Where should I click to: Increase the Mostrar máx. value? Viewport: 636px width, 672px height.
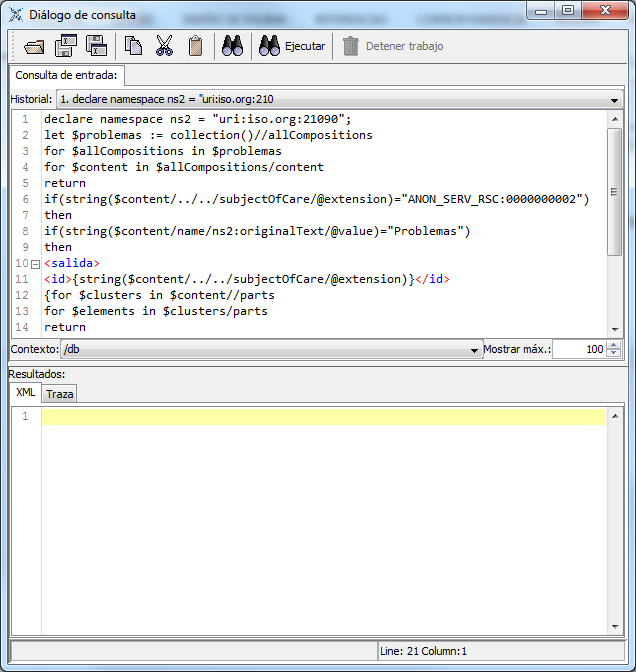point(614,345)
